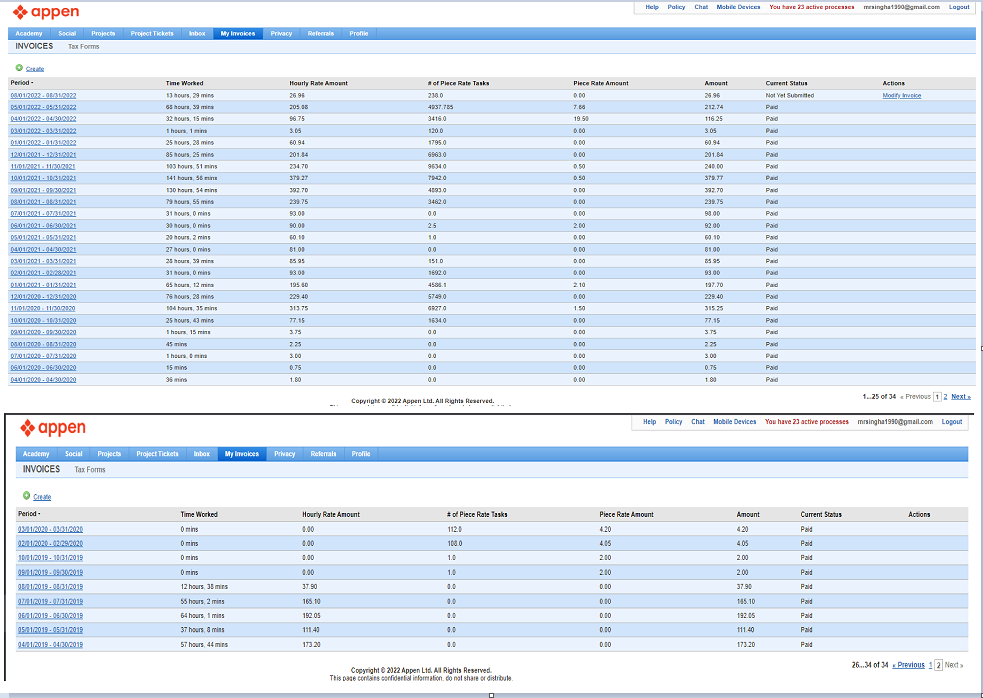The width and height of the screenshot is (983, 698).
Task: Click Logout on the upper page
Action: 959,7
